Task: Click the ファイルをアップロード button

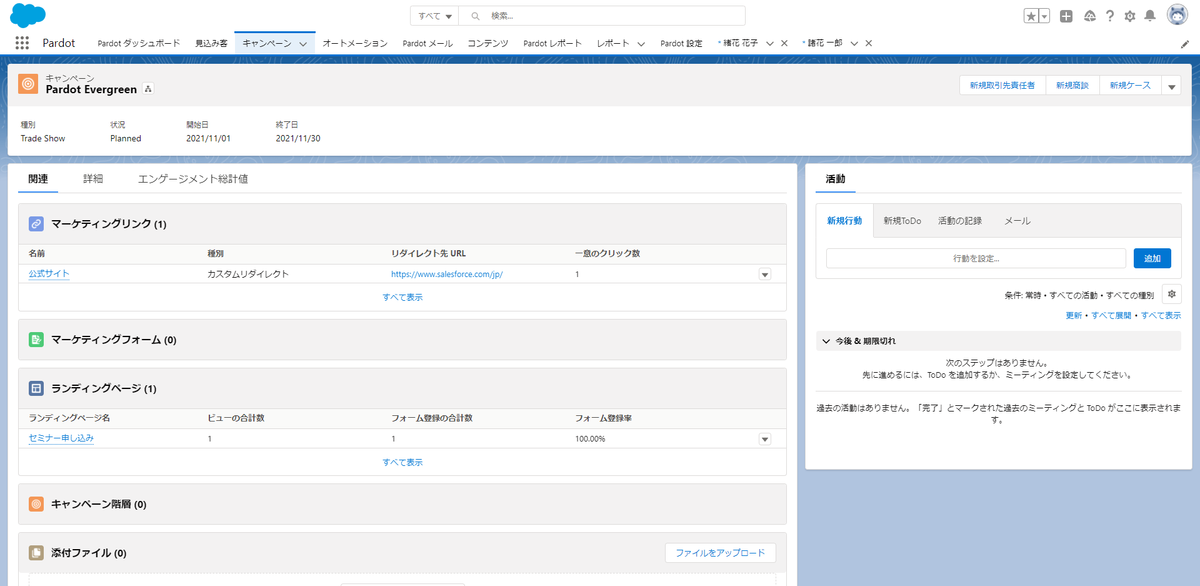Action: click(x=720, y=553)
